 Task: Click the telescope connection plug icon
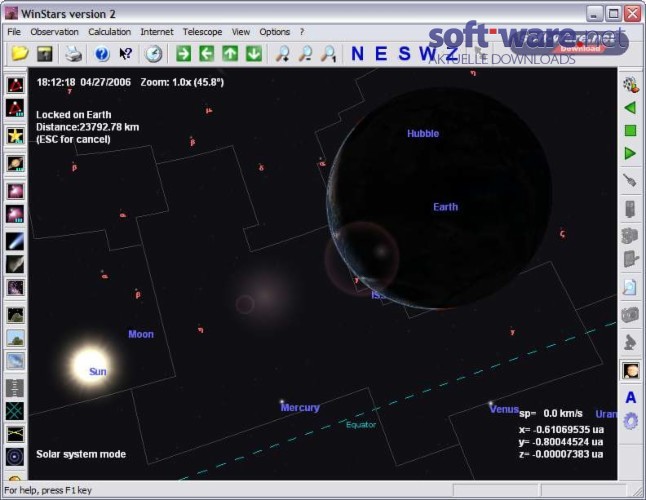tap(630, 180)
